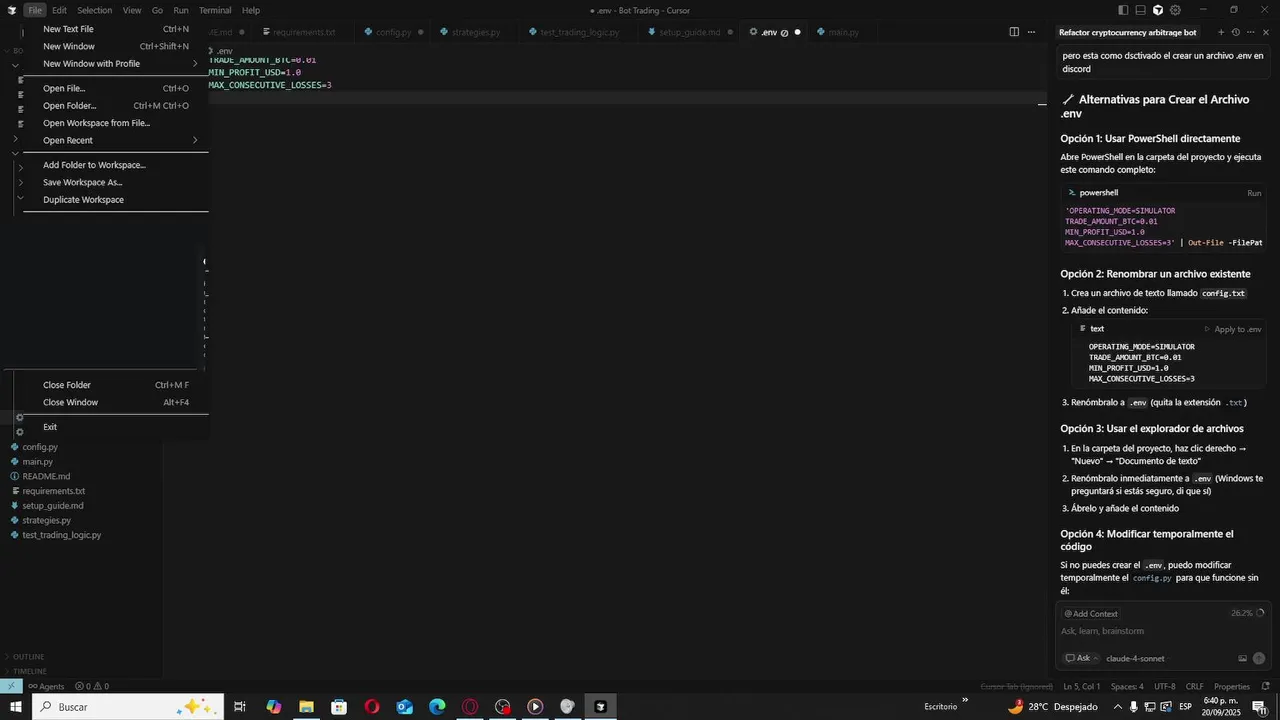Click CRLF line ending selector
Viewport: 1280px width, 720px height.
pyautogui.click(x=1195, y=686)
